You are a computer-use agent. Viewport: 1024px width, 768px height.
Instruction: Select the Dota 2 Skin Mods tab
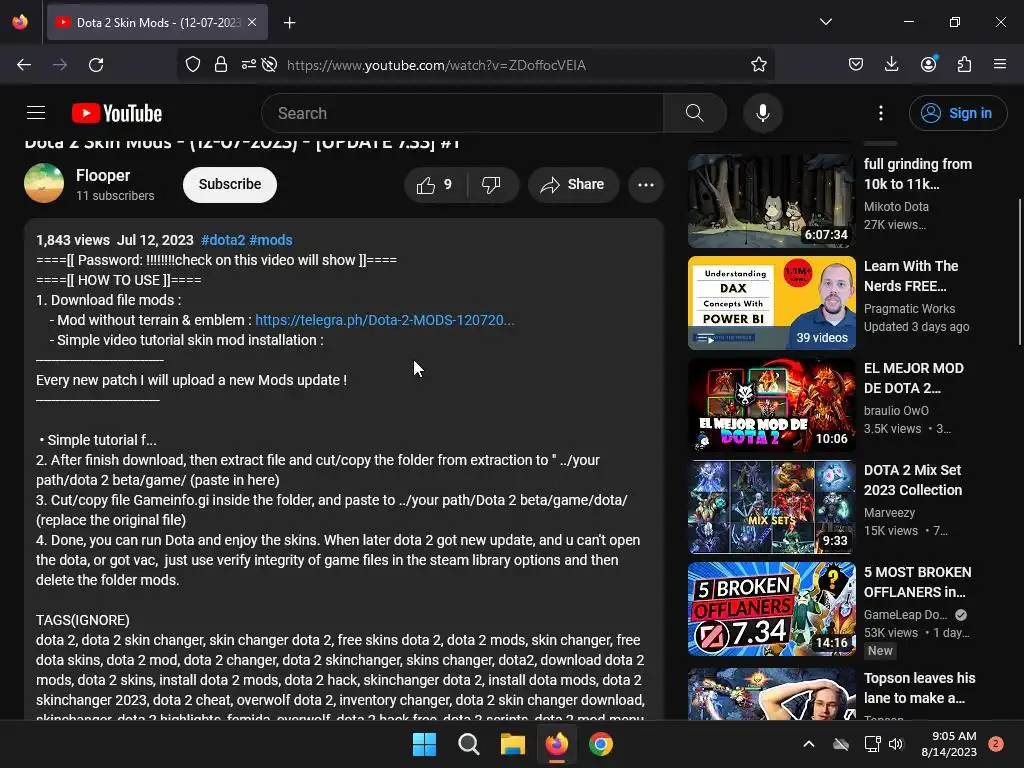(x=157, y=22)
